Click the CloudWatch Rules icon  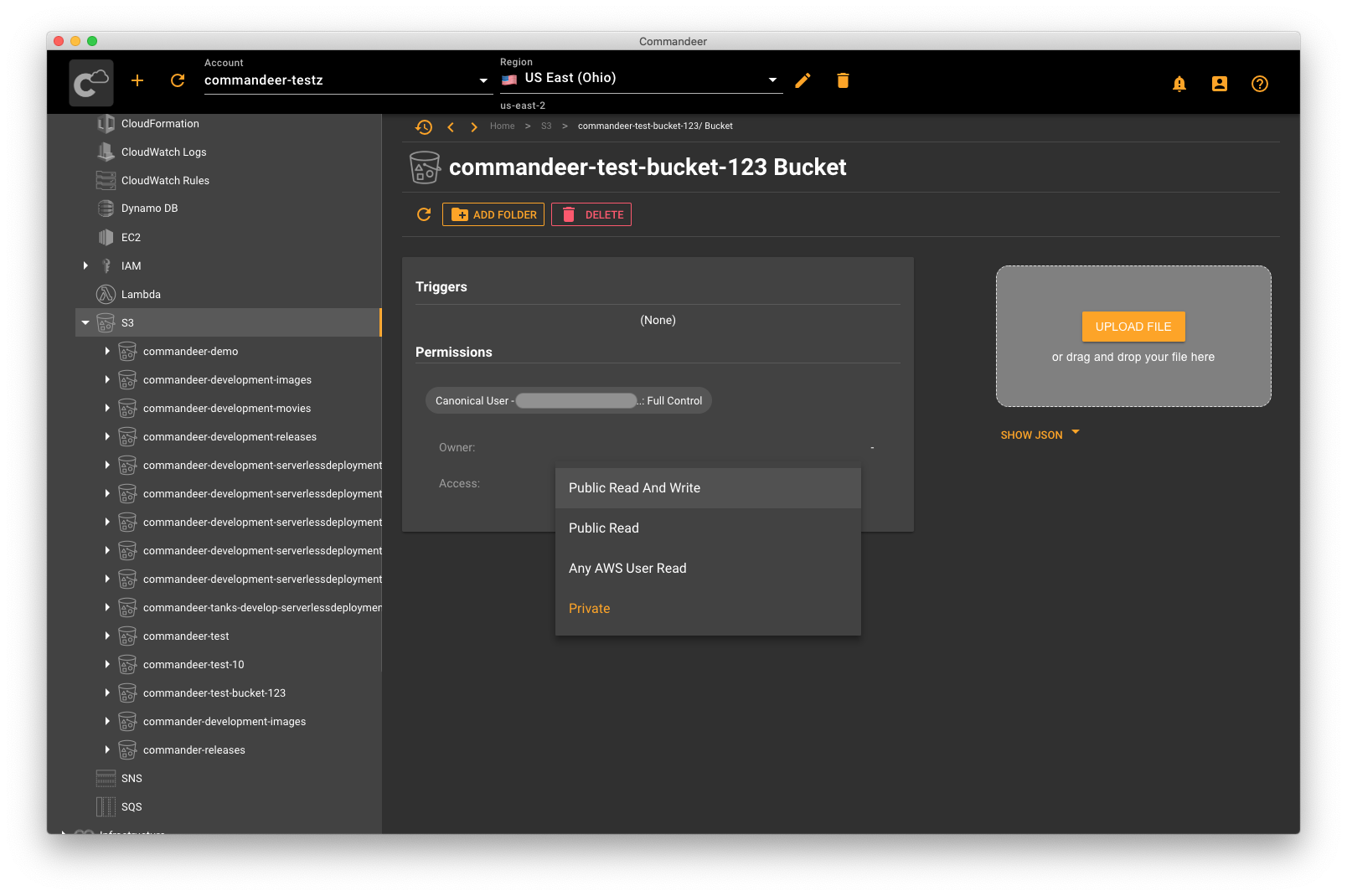106,180
